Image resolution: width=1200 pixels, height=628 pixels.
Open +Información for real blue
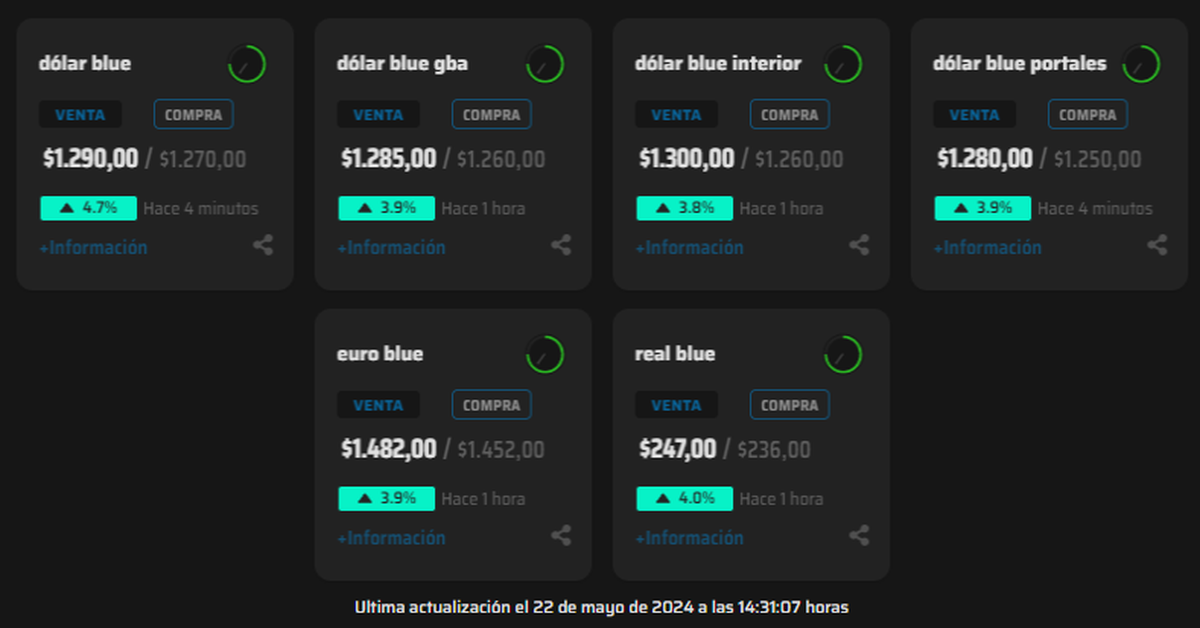(689, 539)
